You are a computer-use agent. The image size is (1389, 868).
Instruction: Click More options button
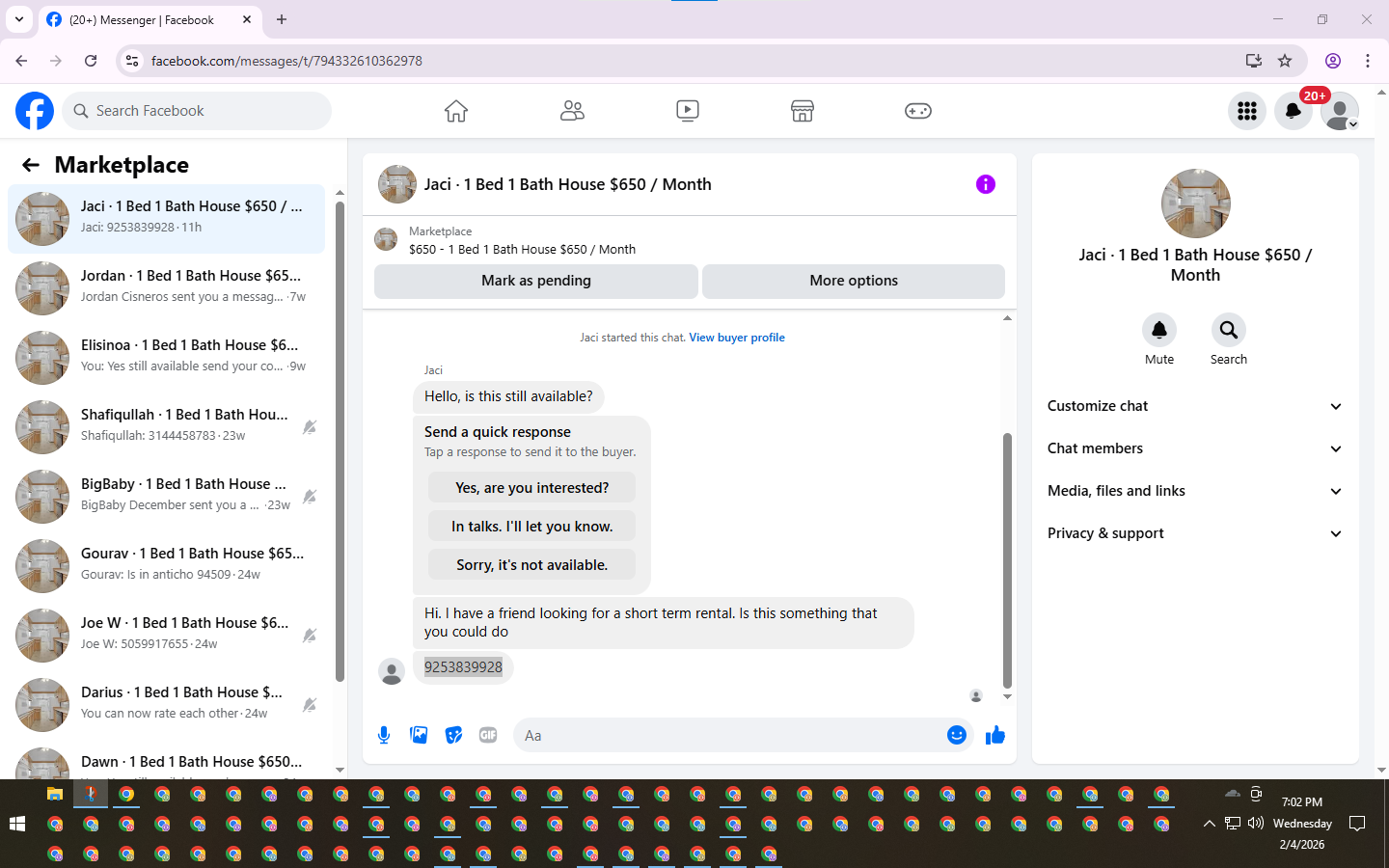[854, 281]
